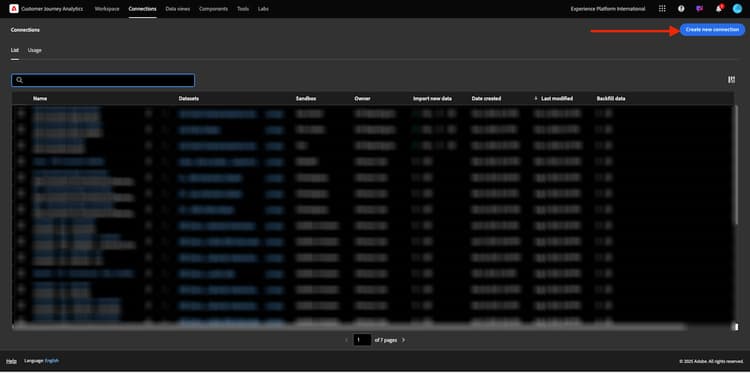
Task: Click the Adobe logo icon
Action: [x=13, y=9]
